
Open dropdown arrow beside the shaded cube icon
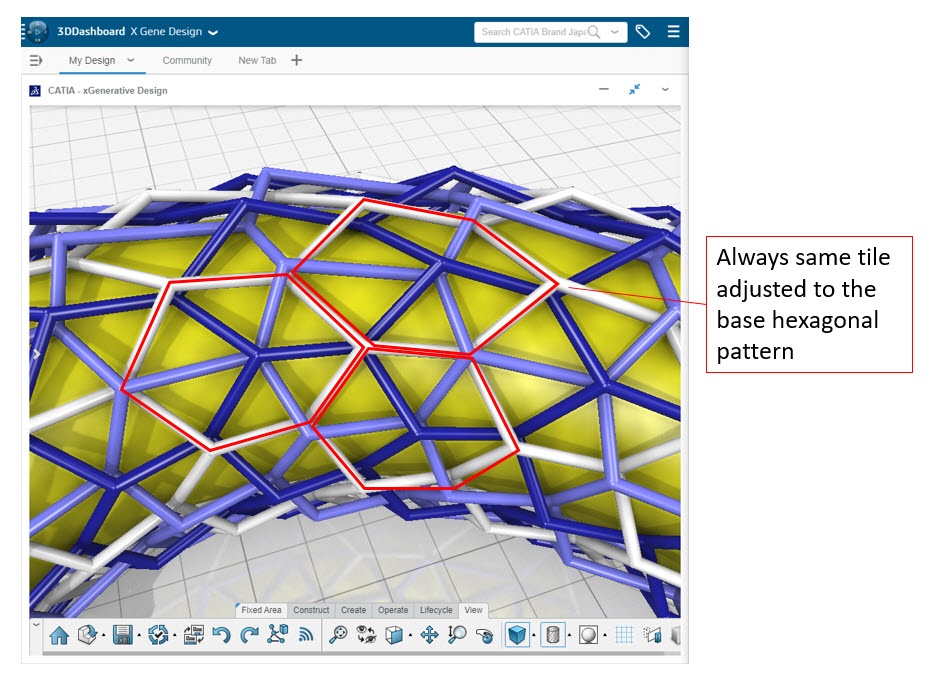(x=534, y=635)
